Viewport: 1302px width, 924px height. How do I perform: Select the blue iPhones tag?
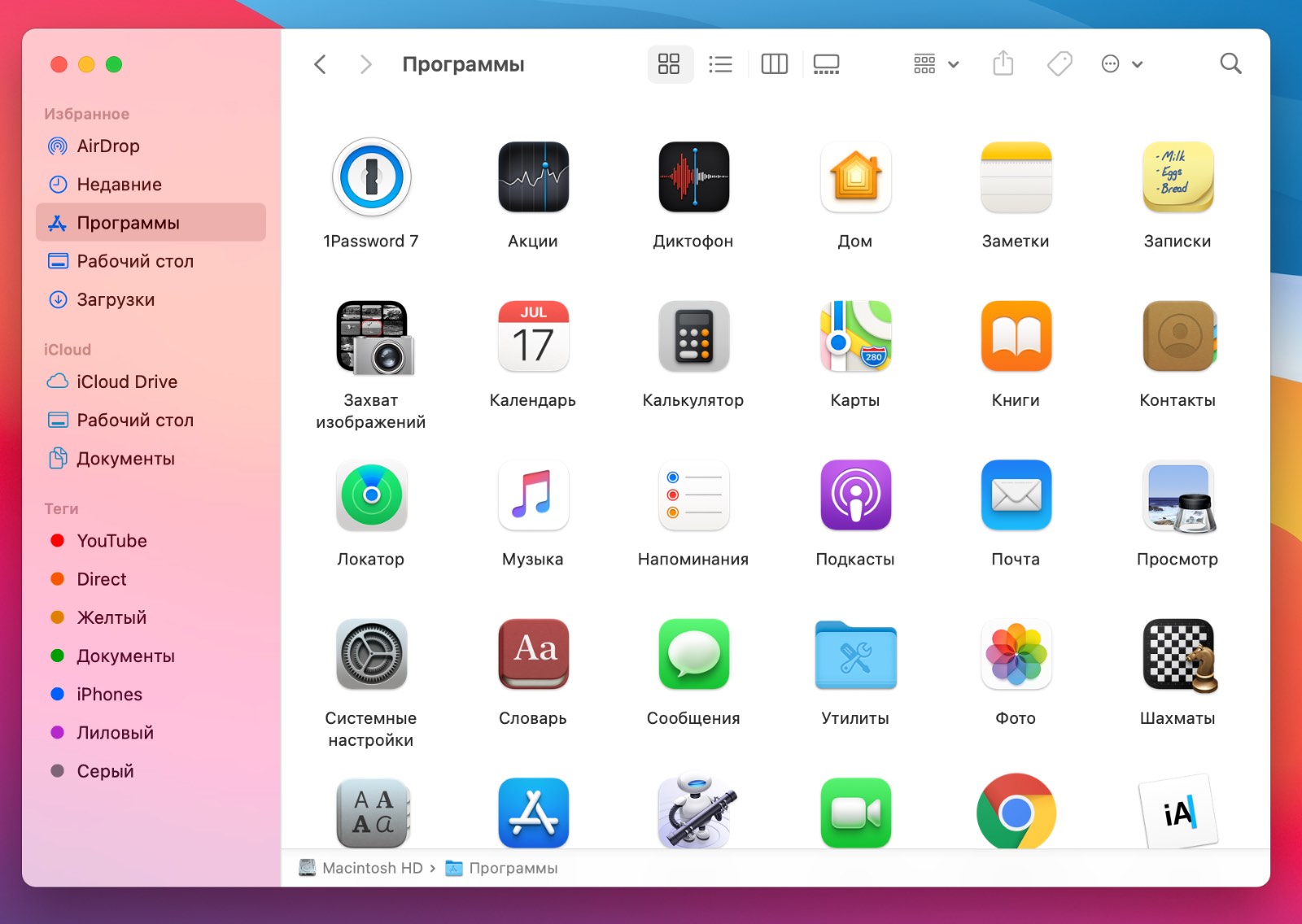151,694
